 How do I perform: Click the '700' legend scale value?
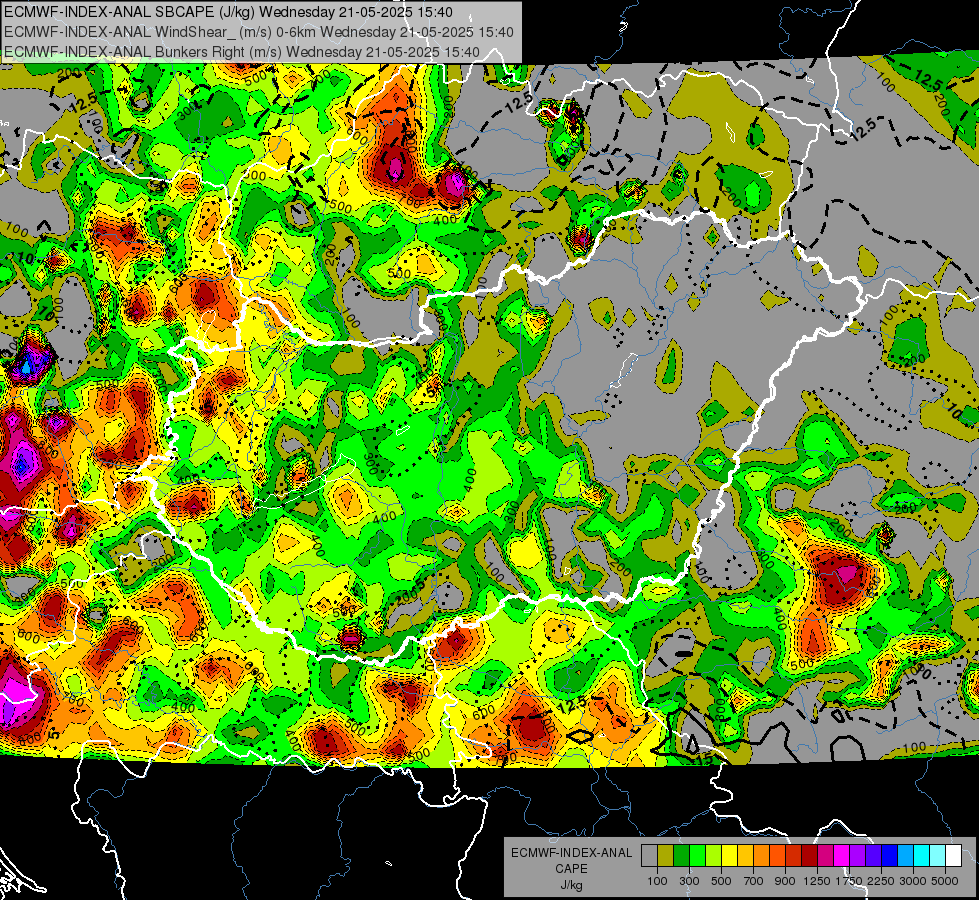(754, 881)
